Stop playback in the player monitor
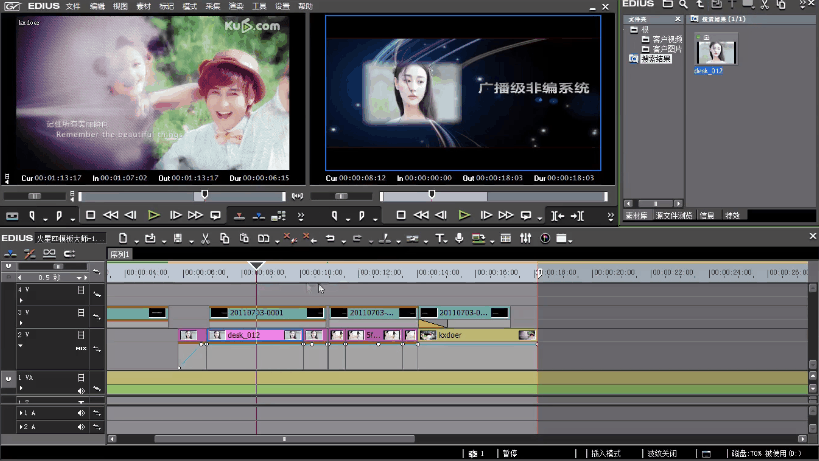Viewport: 819px width, 461px height. [90, 215]
